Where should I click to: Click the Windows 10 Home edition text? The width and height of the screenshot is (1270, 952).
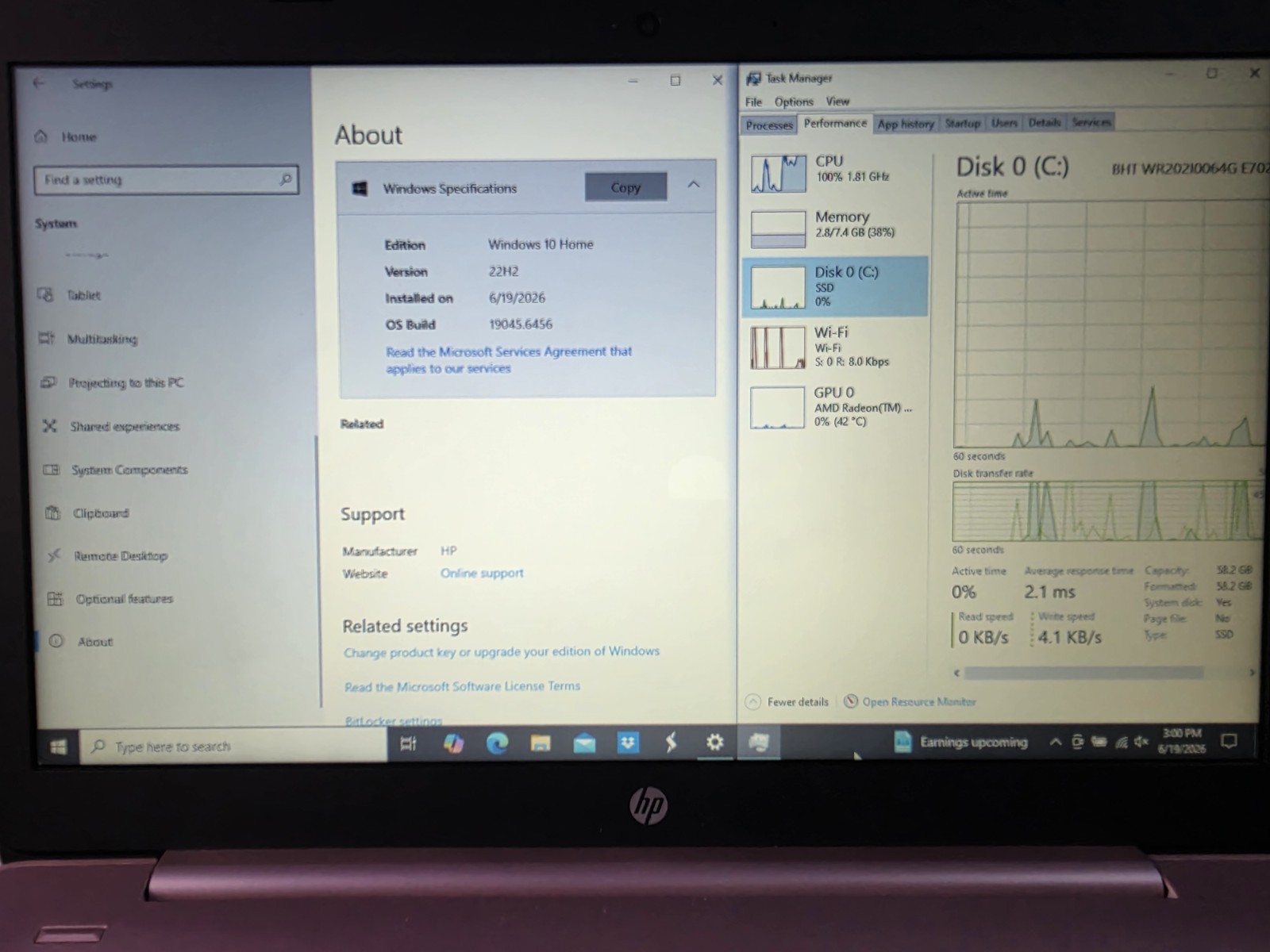[x=541, y=244]
